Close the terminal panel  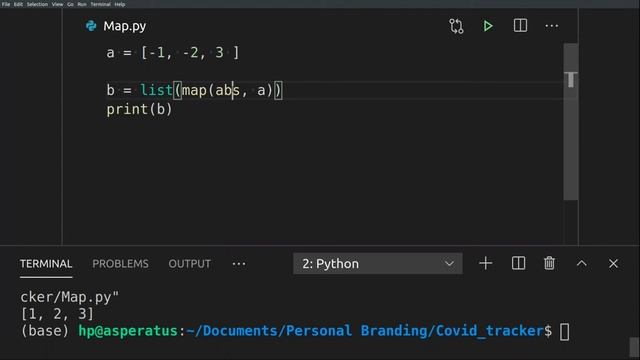pos(613,264)
